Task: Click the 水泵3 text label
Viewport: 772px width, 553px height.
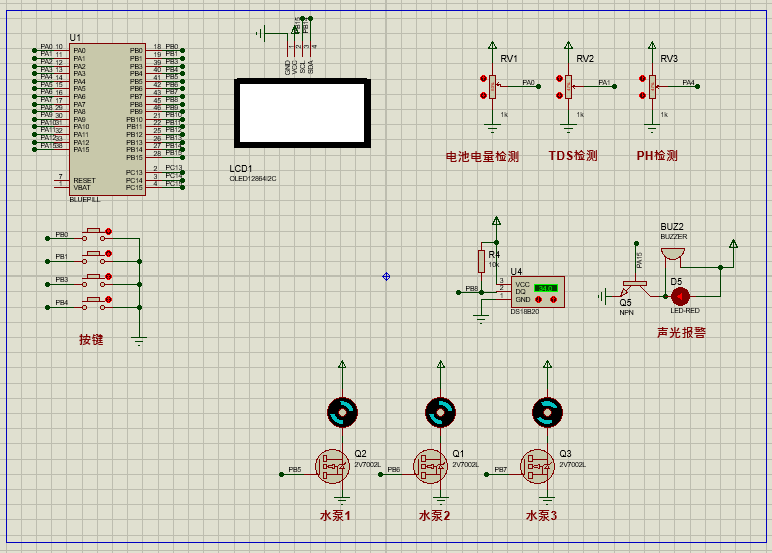Action: [x=541, y=516]
